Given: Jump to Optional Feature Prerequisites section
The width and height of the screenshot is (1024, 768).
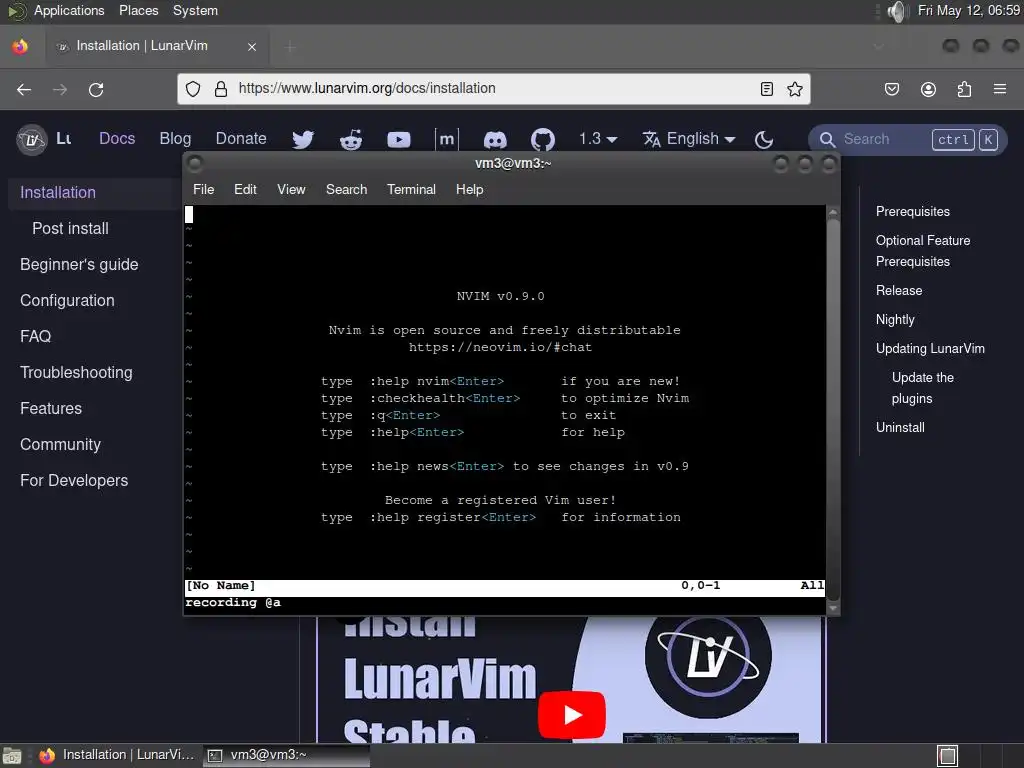Looking at the screenshot, I should tap(923, 251).
